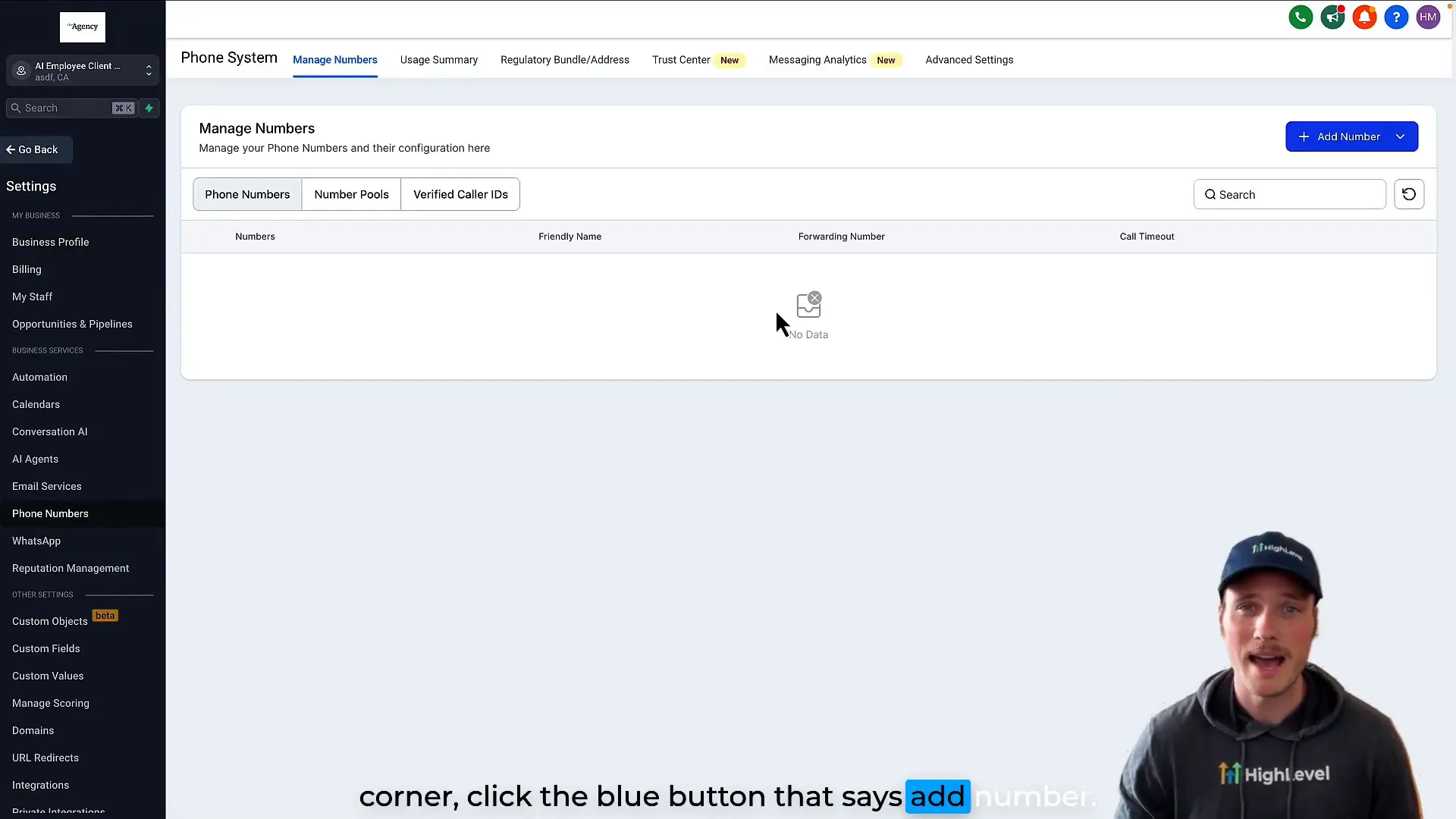Open Integrations settings
This screenshot has height=819, width=1456.
pyautogui.click(x=40, y=785)
